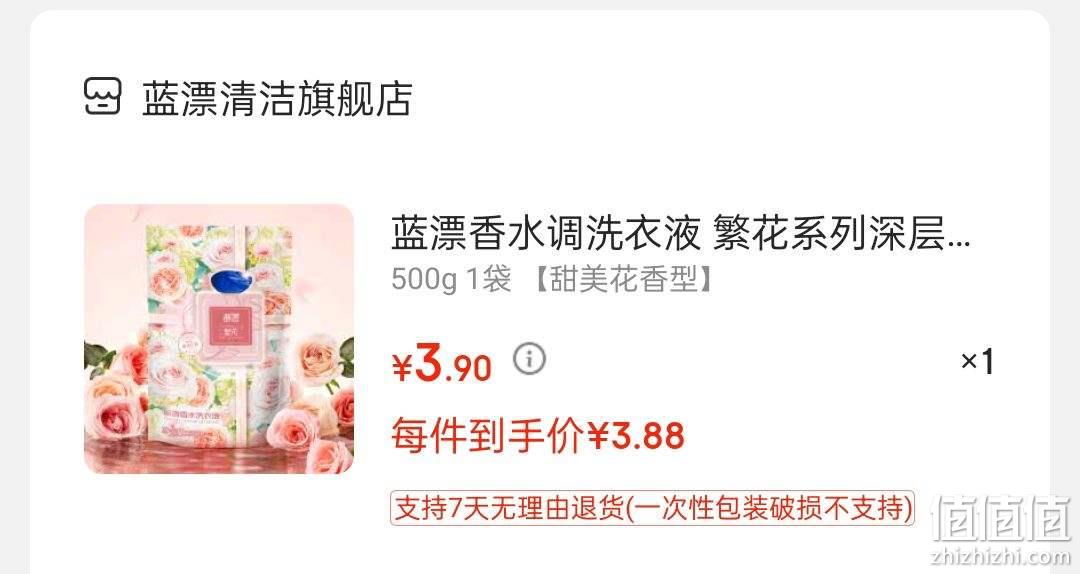Image resolution: width=1080 pixels, height=574 pixels.
Task: Click the red ¥ symbol before 3.90
Action: [402, 367]
